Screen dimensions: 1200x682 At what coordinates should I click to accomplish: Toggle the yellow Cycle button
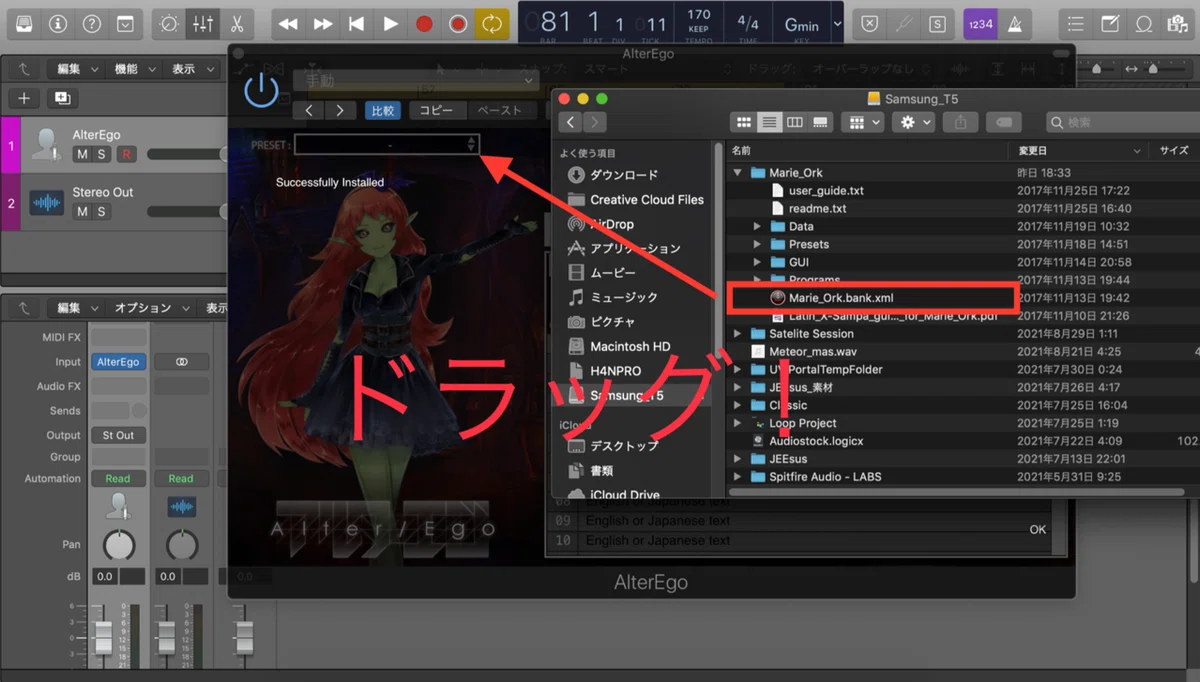pos(492,23)
